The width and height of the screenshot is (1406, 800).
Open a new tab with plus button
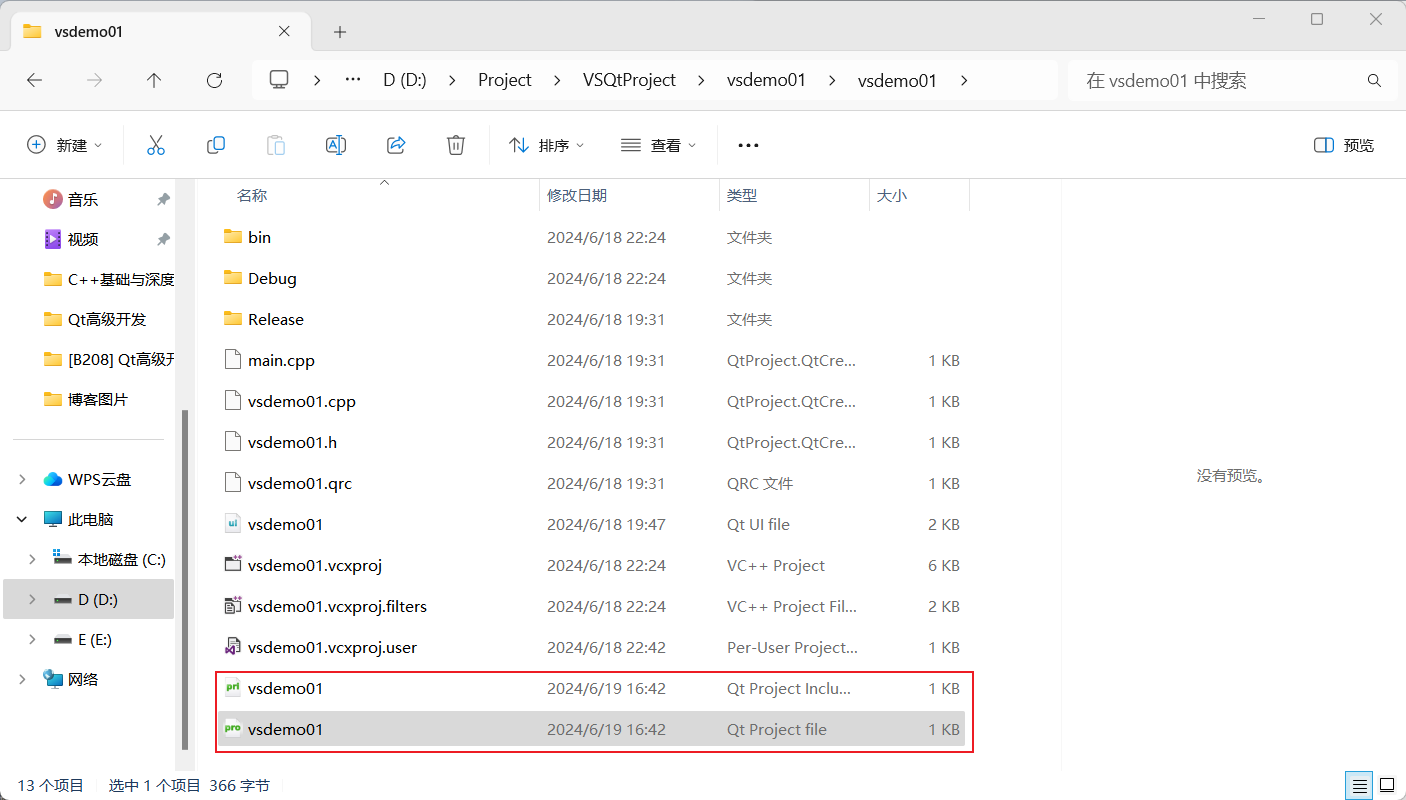340,32
